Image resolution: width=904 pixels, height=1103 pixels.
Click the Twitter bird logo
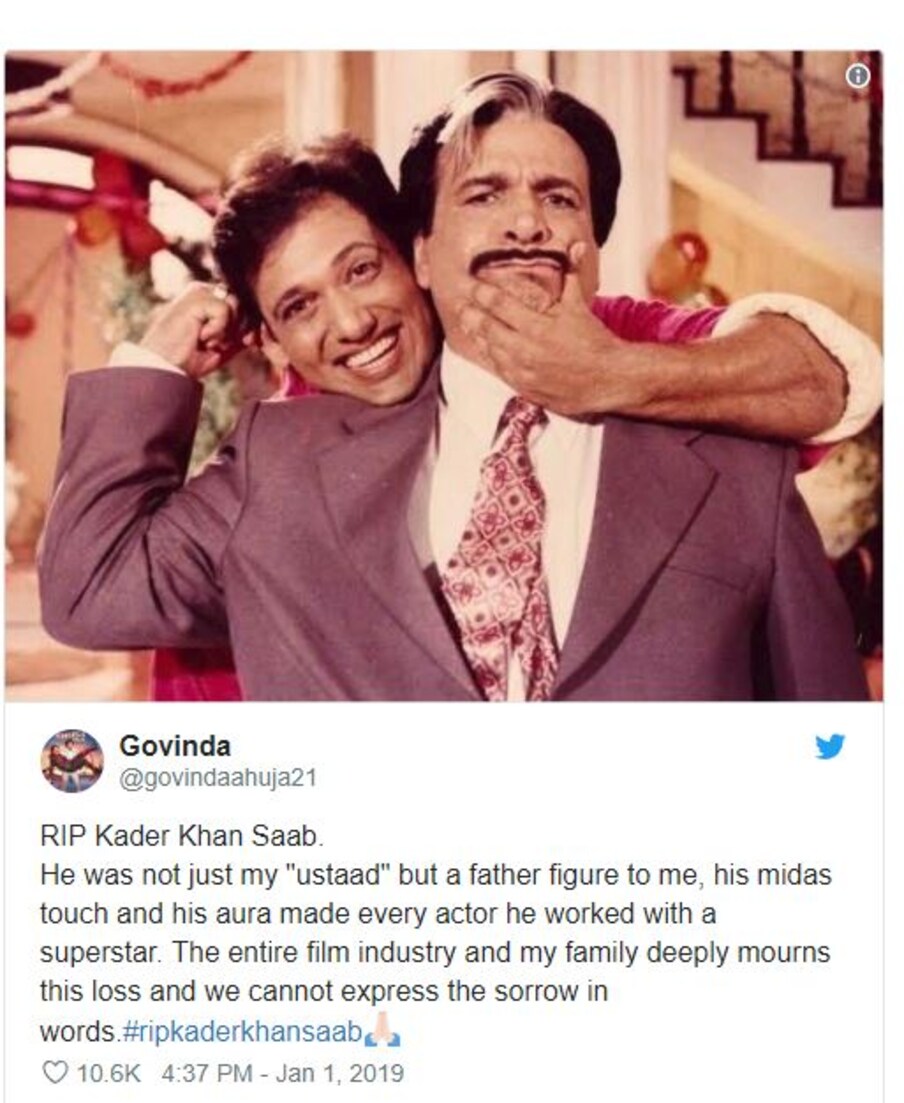(x=830, y=746)
